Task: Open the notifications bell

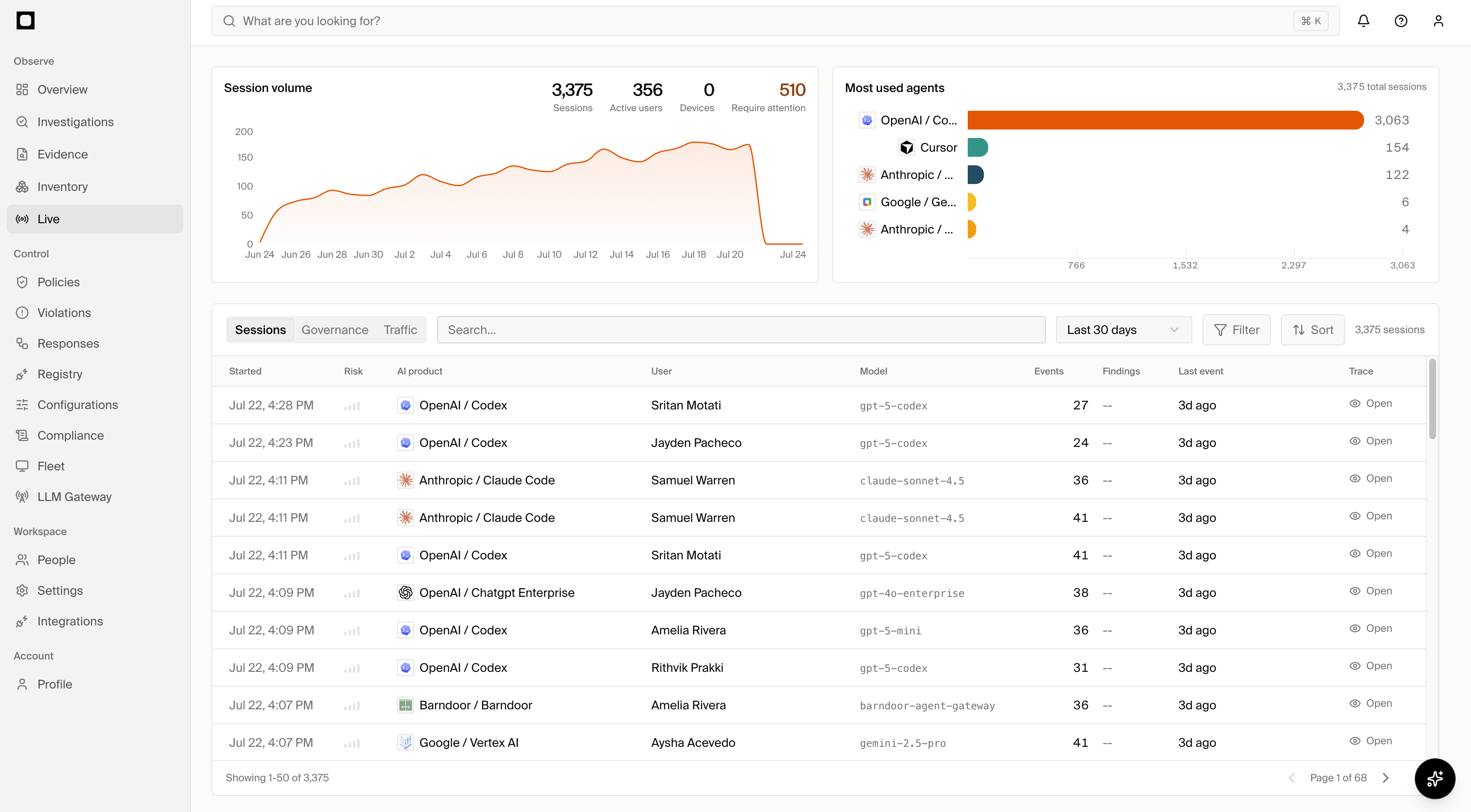Action: [1363, 21]
